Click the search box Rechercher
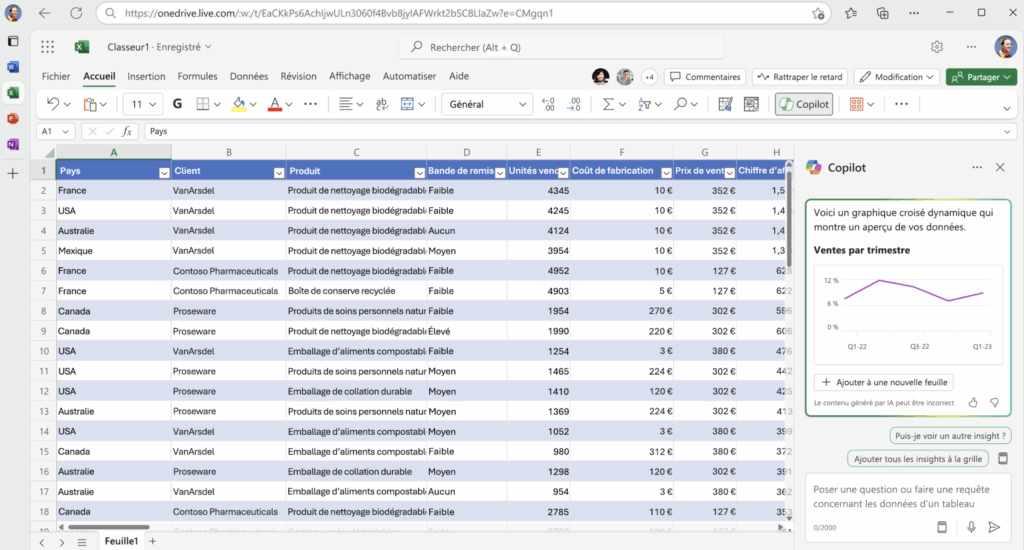The height and width of the screenshot is (550, 1024). click(x=562, y=47)
